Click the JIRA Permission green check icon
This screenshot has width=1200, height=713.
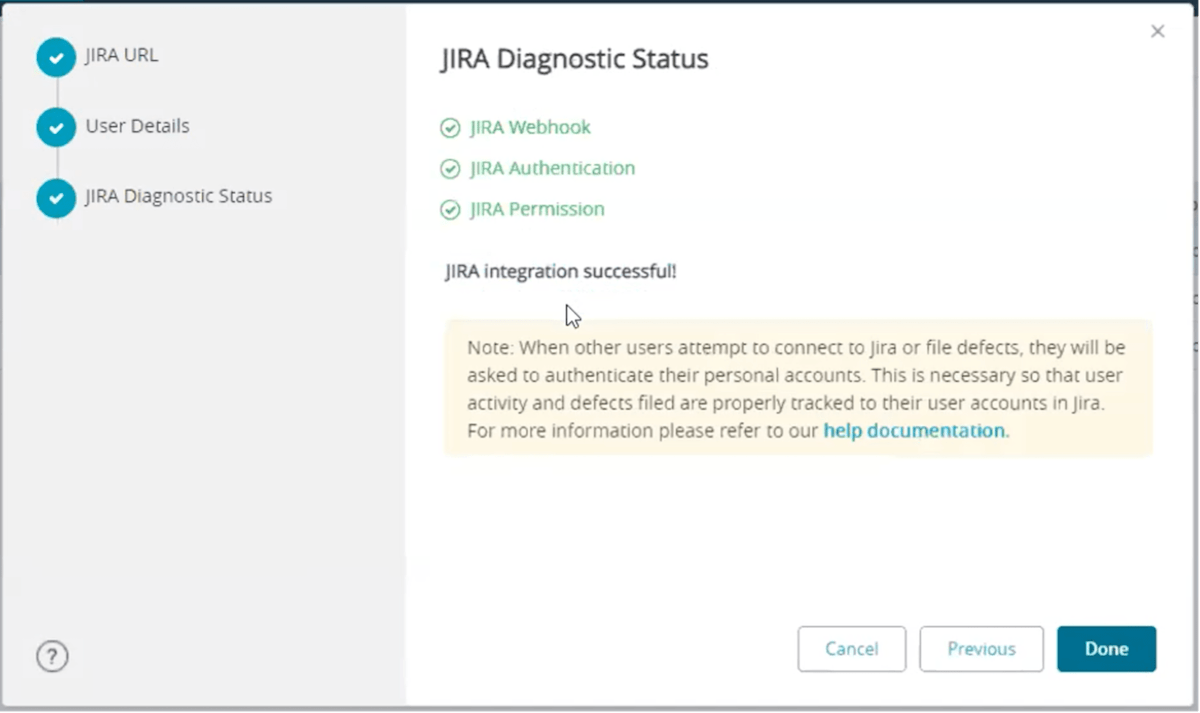tap(450, 210)
